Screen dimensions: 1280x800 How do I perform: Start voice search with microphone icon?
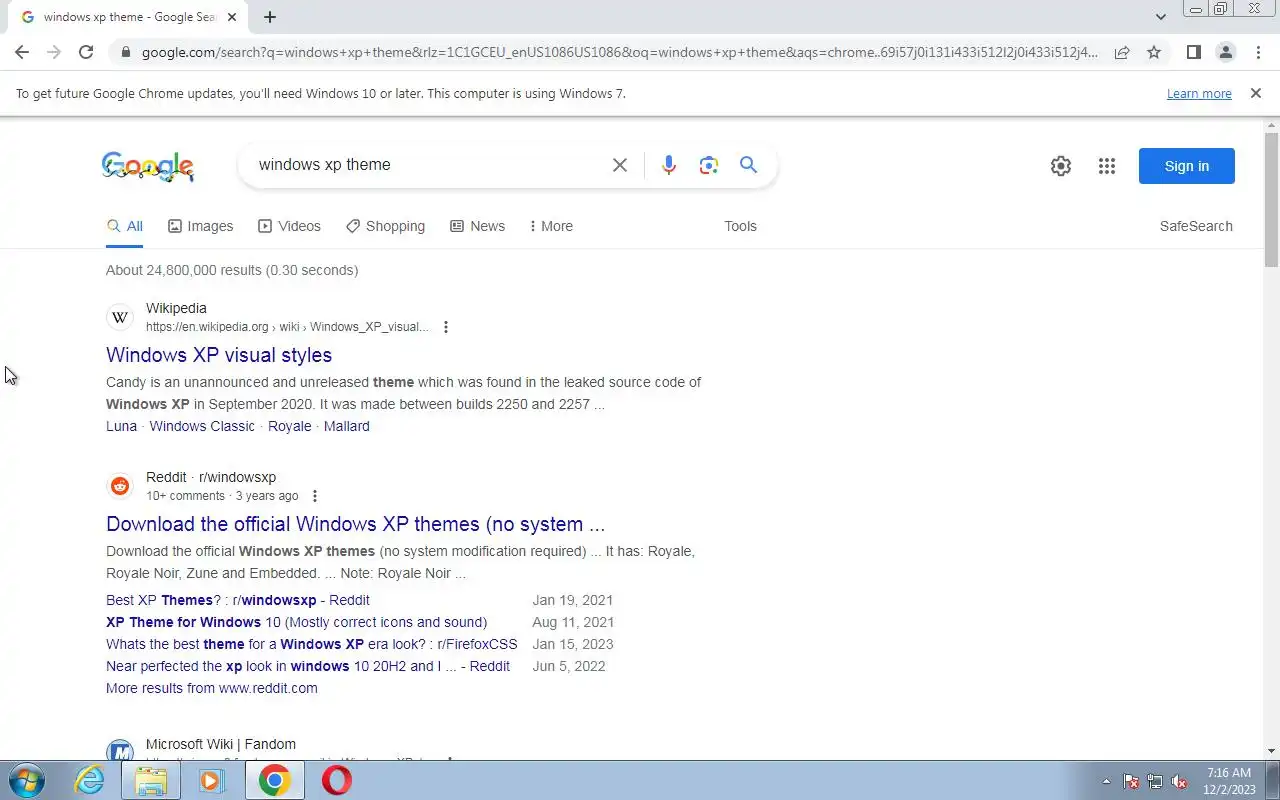[x=669, y=165]
